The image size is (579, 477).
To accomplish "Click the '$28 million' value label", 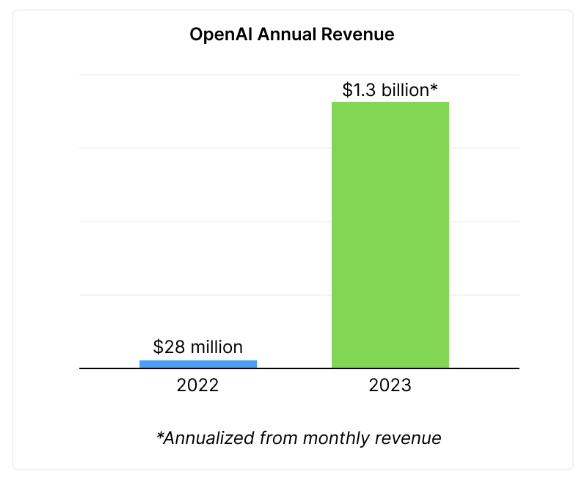I will coord(198,347).
